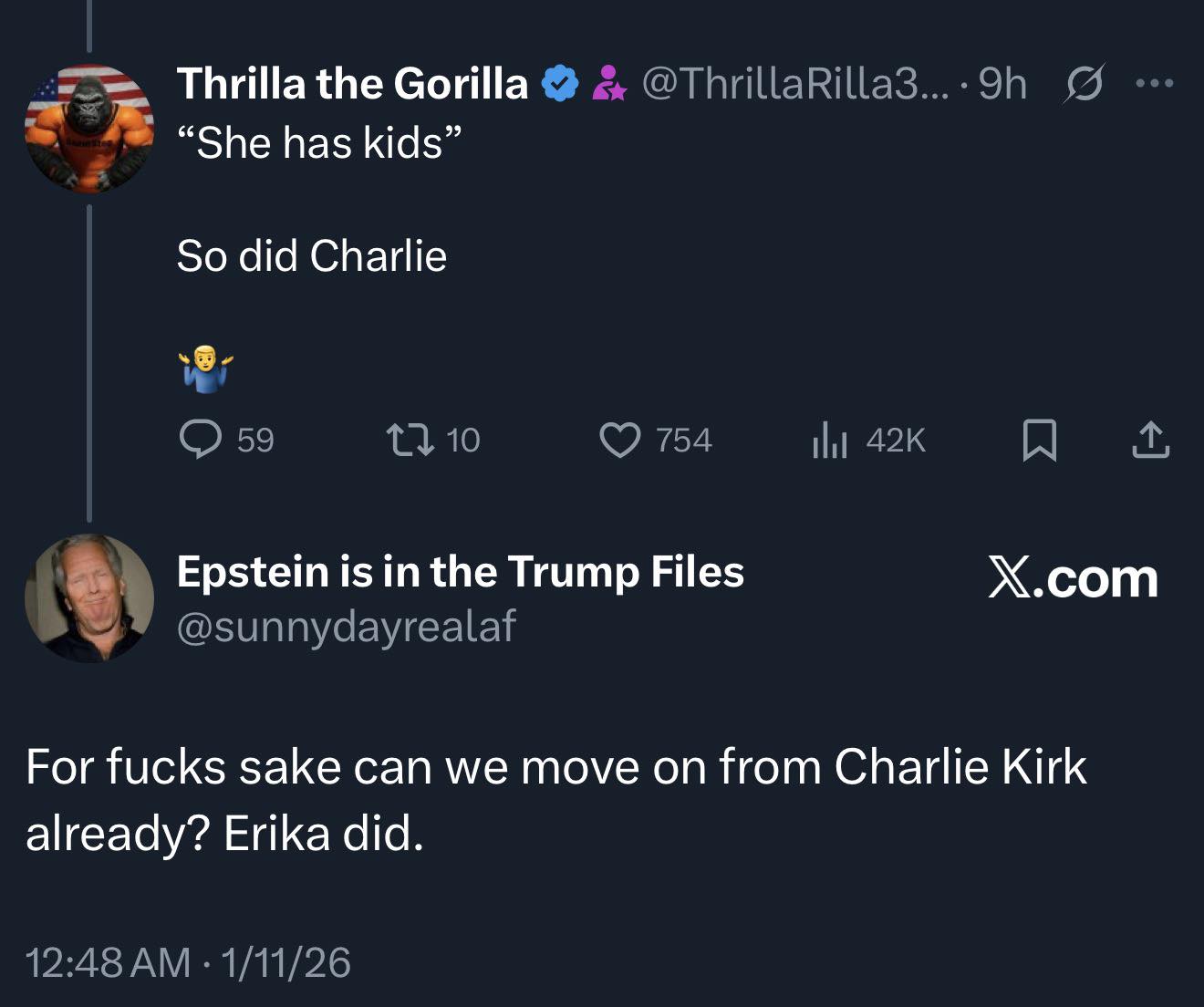This screenshot has width=1204, height=1007.
Task: Open the 9h post timestamp
Action: pos(1002,84)
